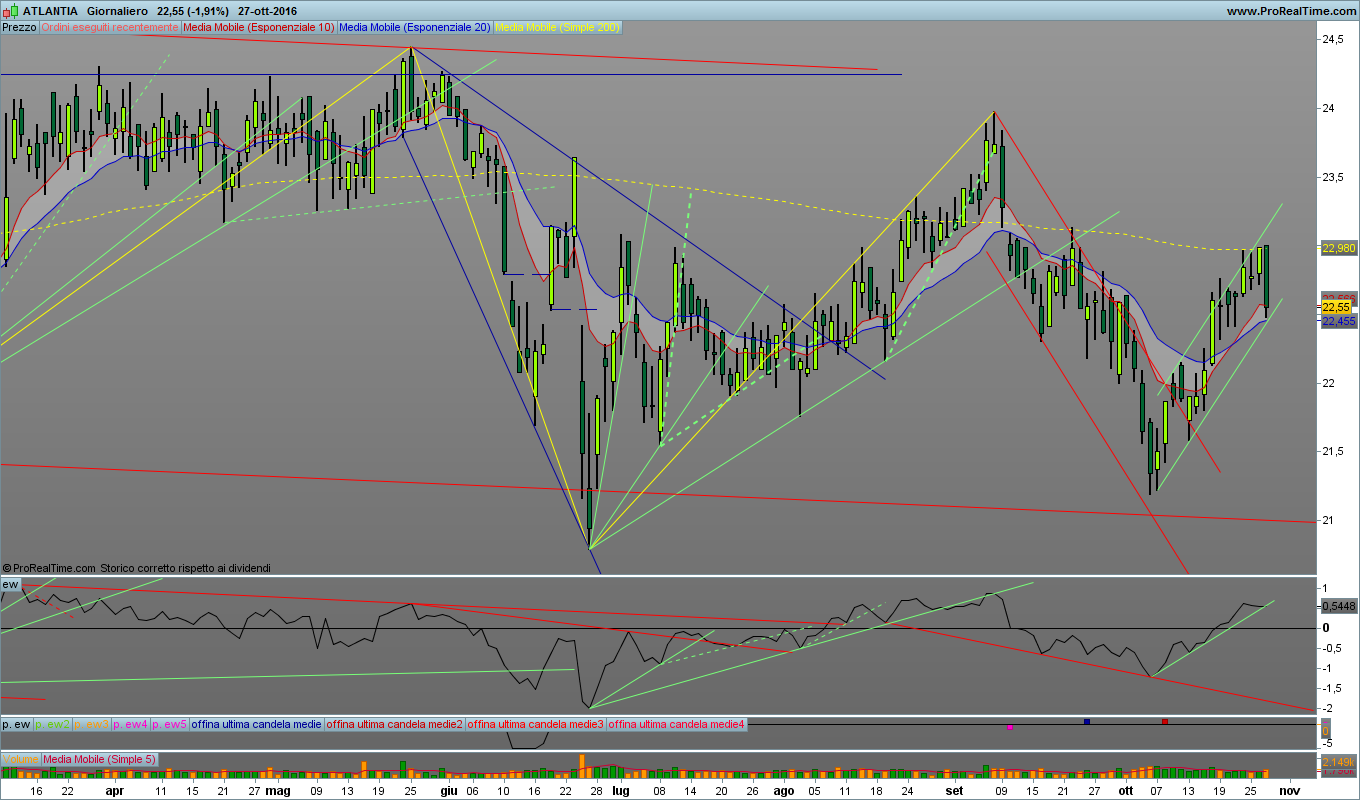The height and width of the screenshot is (800, 1360).
Task: Click the mag month label on time axis
Action: pos(279,790)
